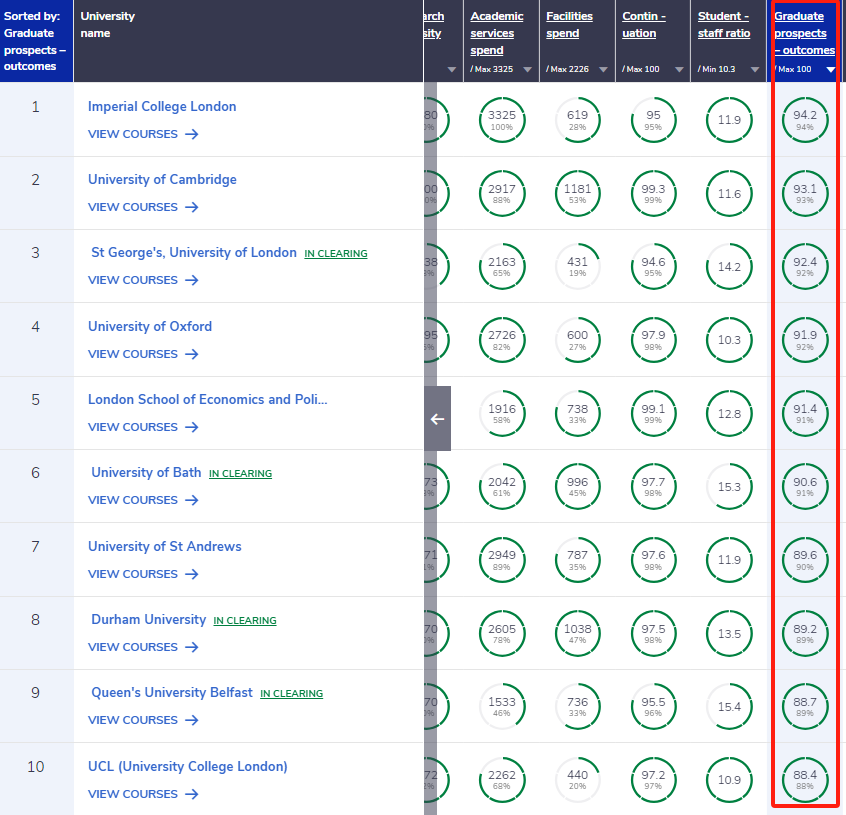This screenshot has height=815, width=846.
Task: Sort by Academic services spend column header
Action: 496,33
